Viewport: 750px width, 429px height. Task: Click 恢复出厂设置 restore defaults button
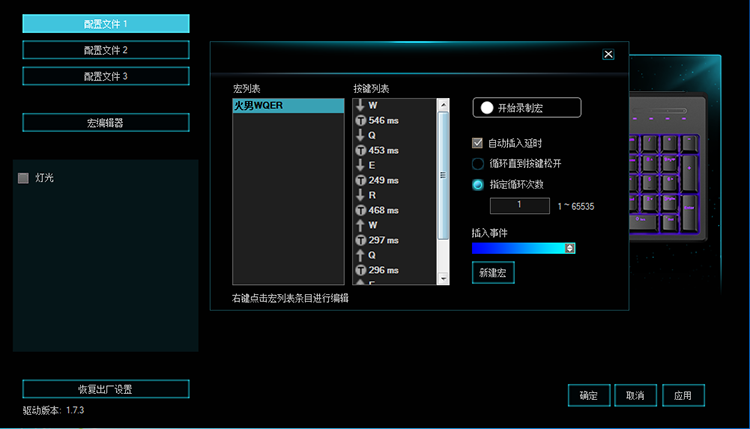click(106, 389)
